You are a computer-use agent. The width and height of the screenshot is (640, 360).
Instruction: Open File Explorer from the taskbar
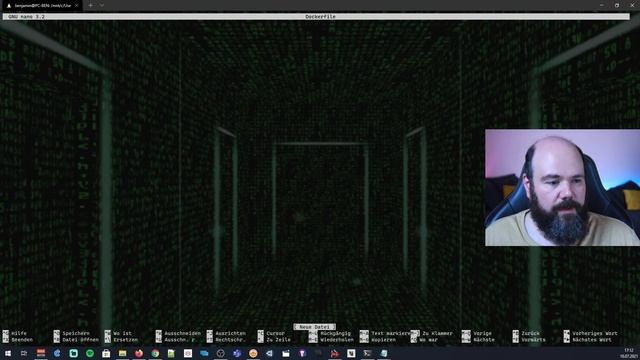pyautogui.click(x=122, y=353)
